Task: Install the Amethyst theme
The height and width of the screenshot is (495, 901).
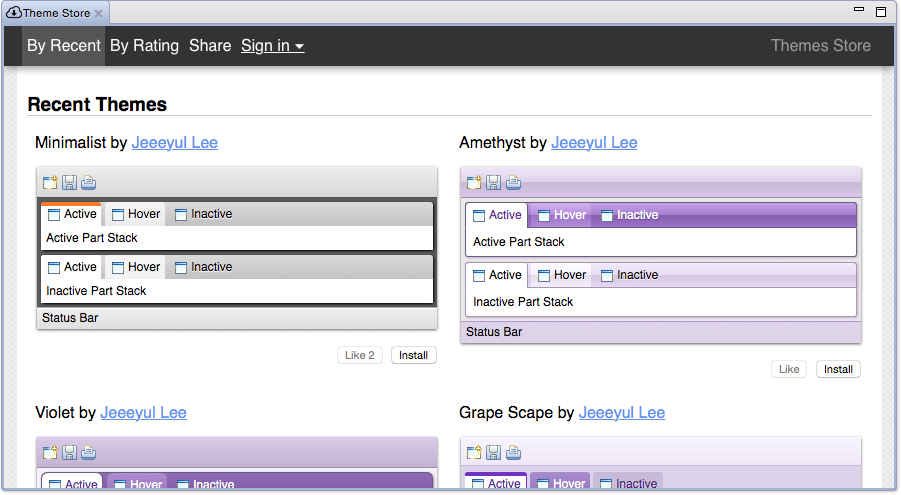Action: coord(837,369)
